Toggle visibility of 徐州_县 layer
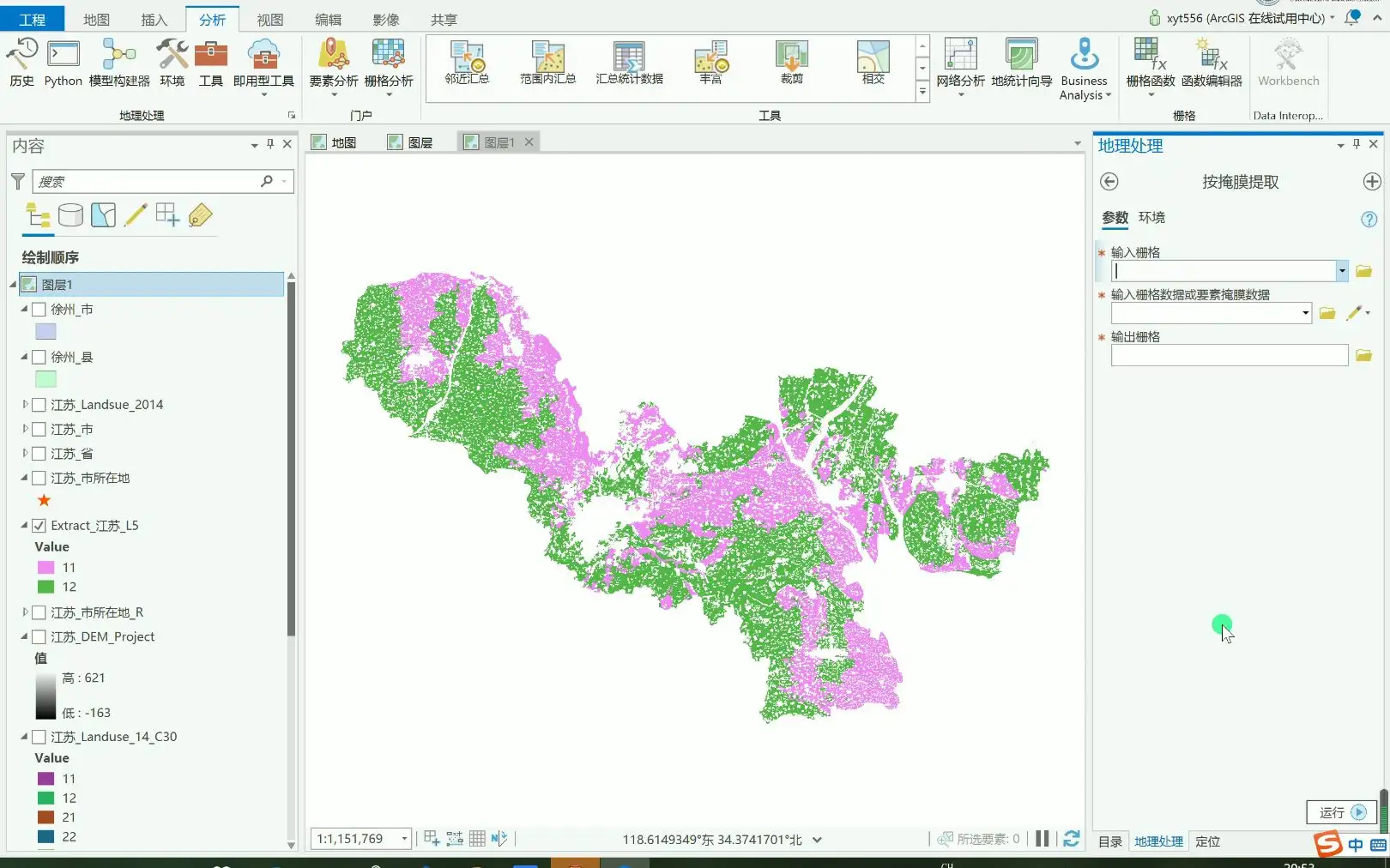Viewport: 1390px width, 868px height. pos(39,357)
